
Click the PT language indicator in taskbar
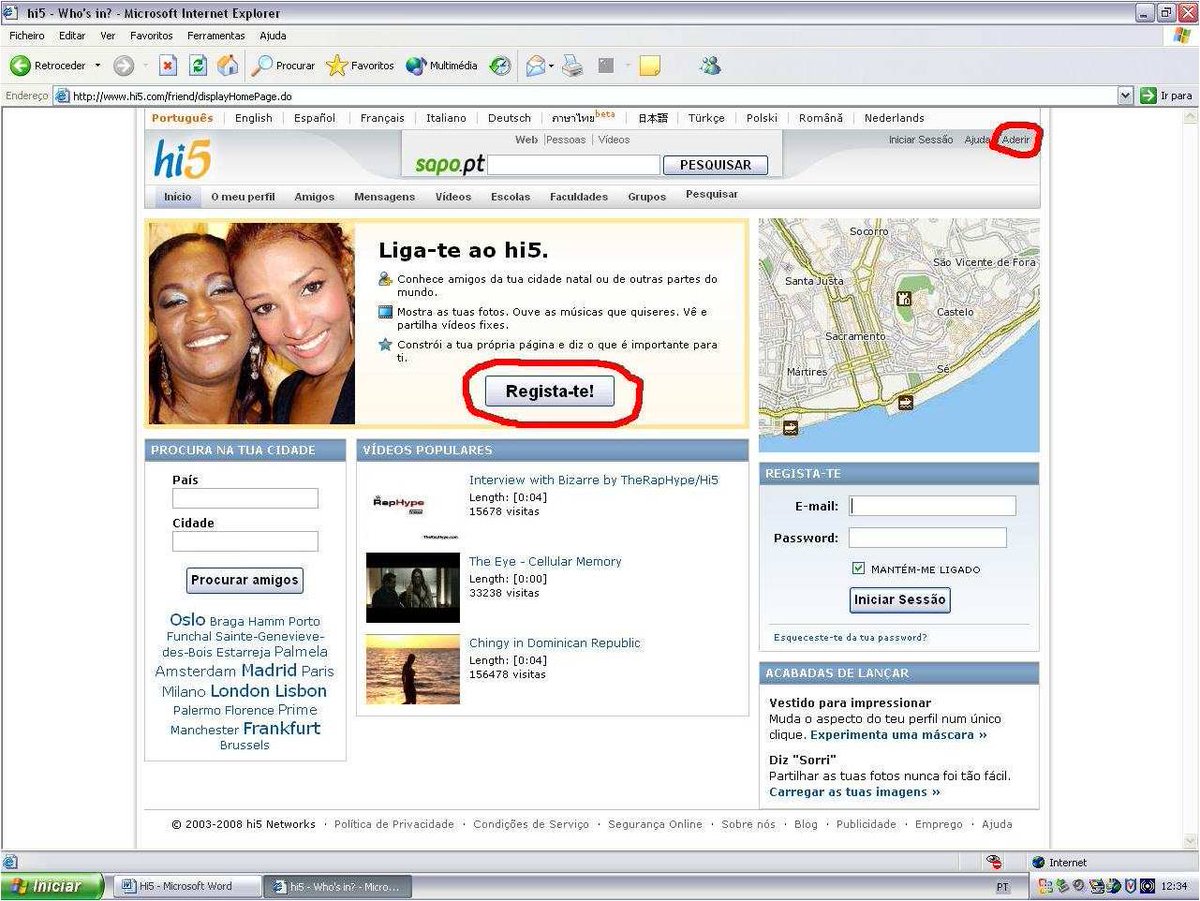coord(1003,887)
